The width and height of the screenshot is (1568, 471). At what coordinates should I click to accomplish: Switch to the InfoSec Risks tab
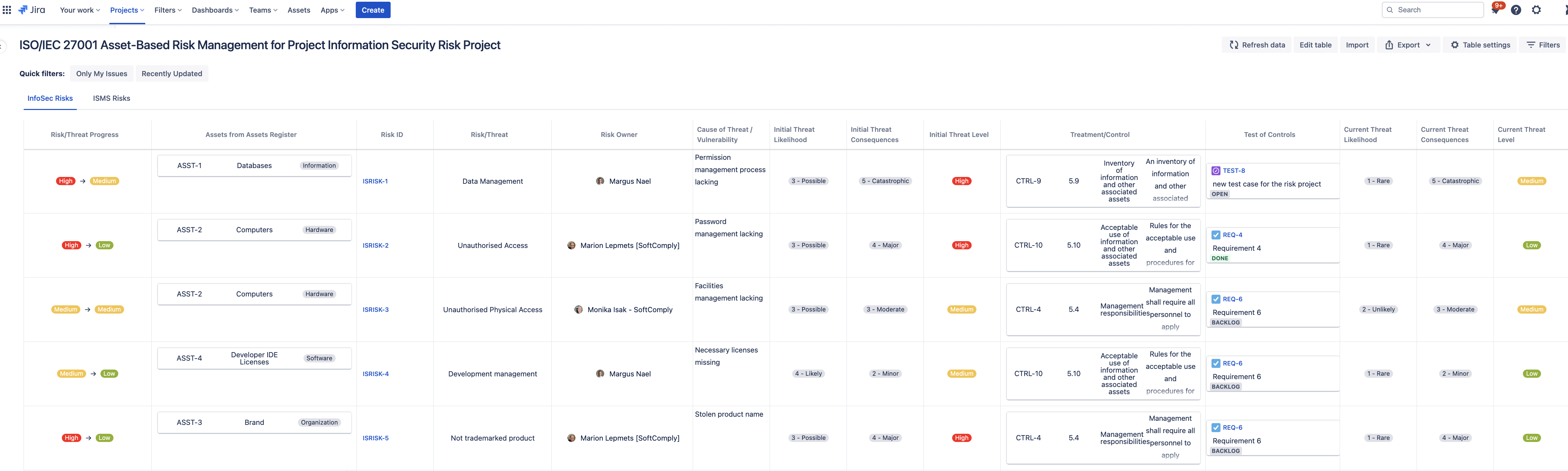tap(50, 98)
